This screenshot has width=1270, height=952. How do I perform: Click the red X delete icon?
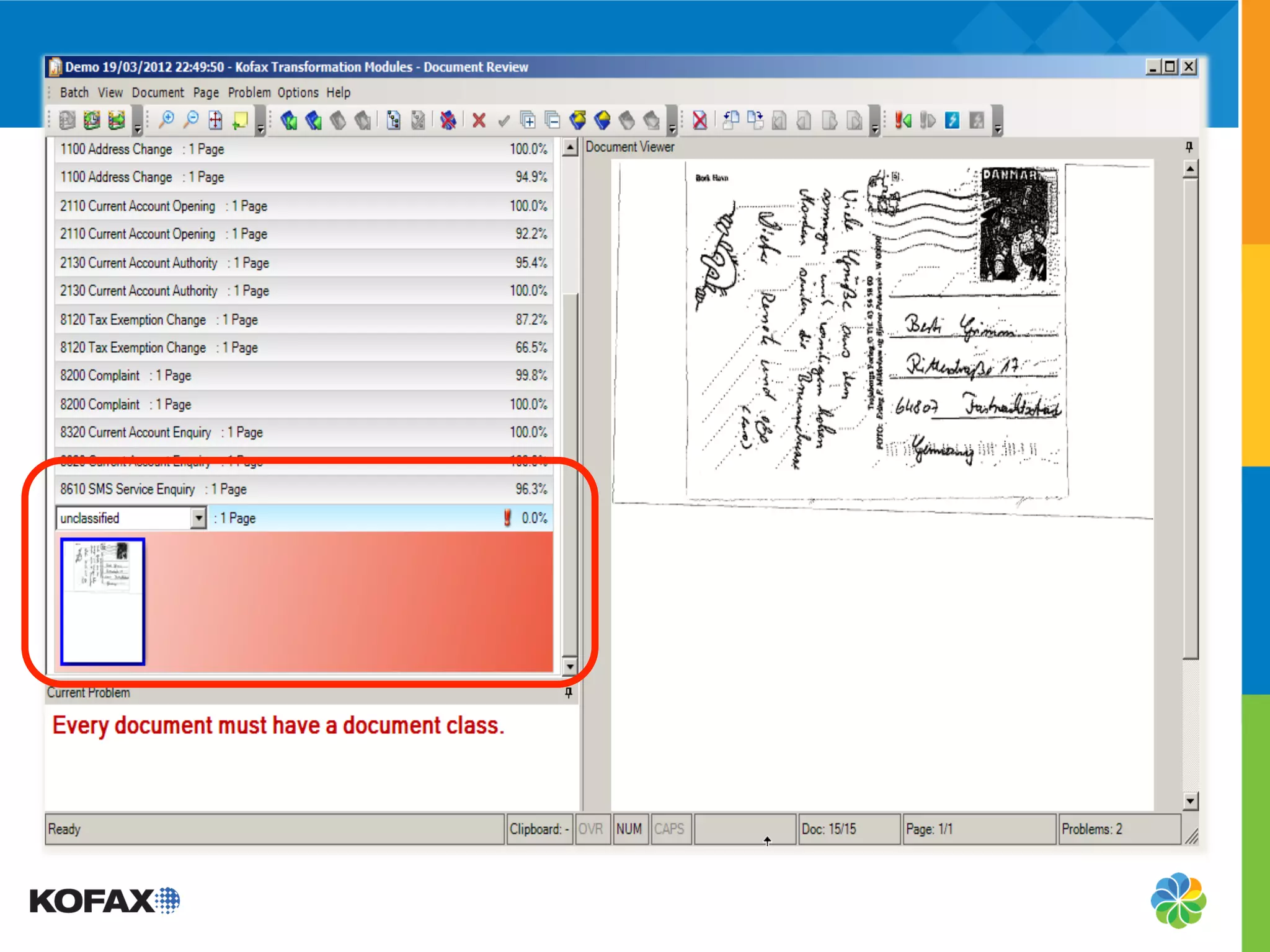(478, 120)
